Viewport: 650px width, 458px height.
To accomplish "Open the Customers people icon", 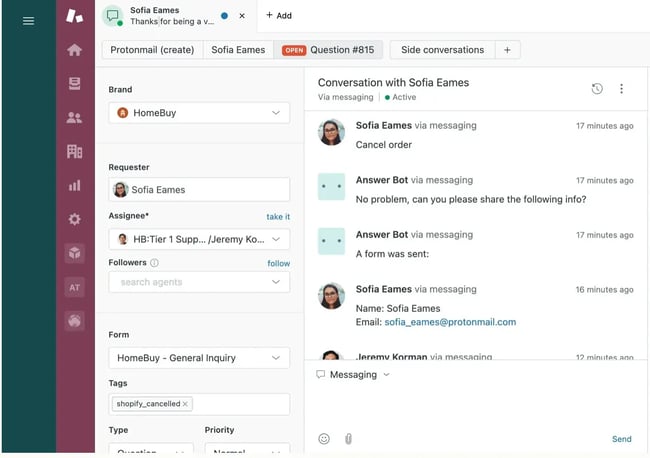I will point(75,118).
